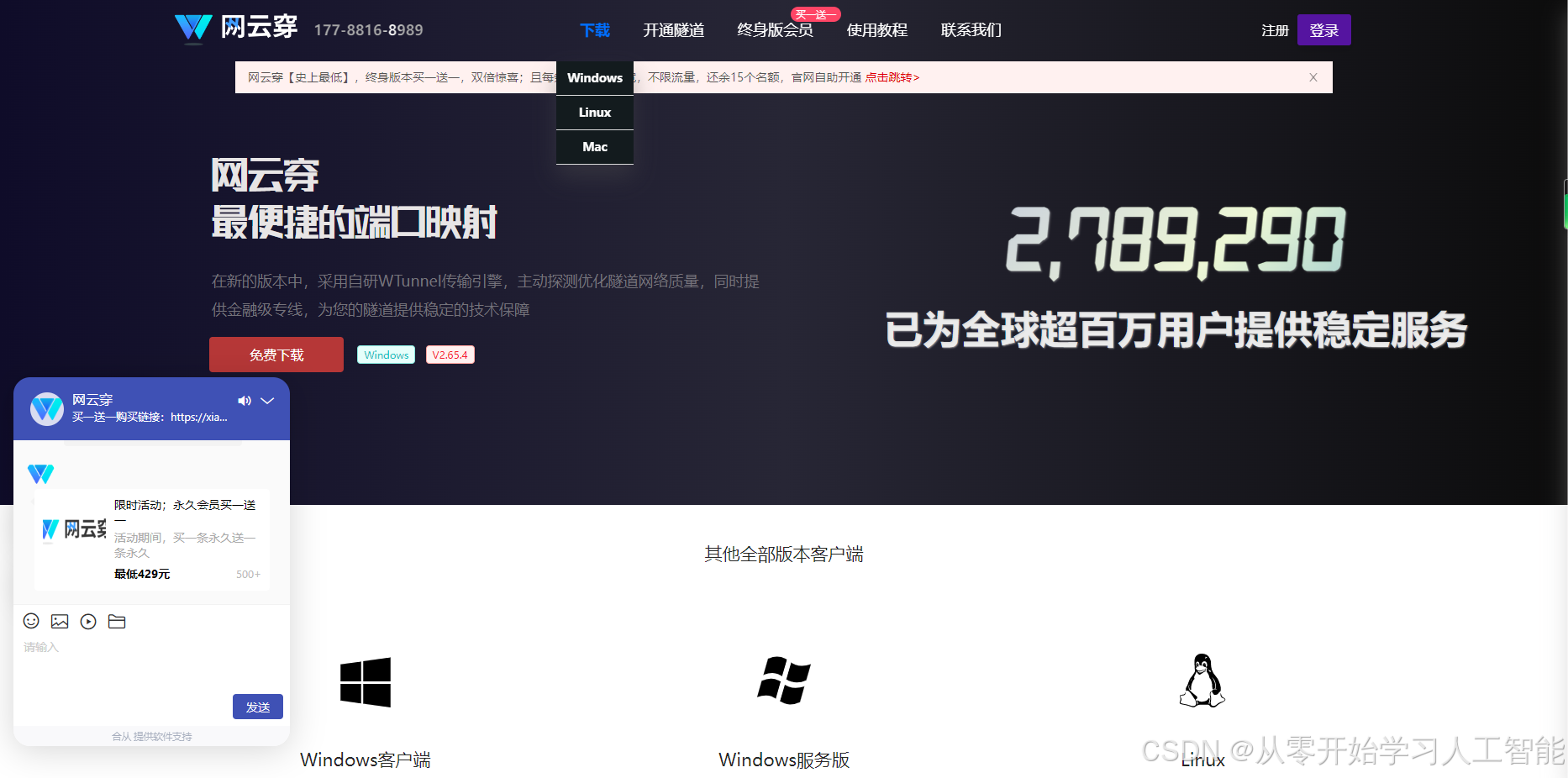Click chat widget avatar logo
The image size is (1568, 778).
(47, 409)
